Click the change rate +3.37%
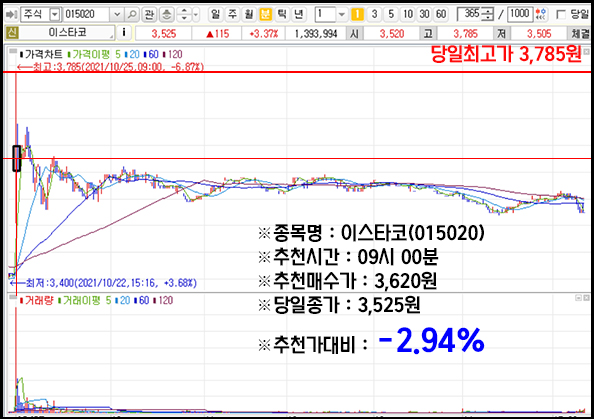 pos(264,34)
